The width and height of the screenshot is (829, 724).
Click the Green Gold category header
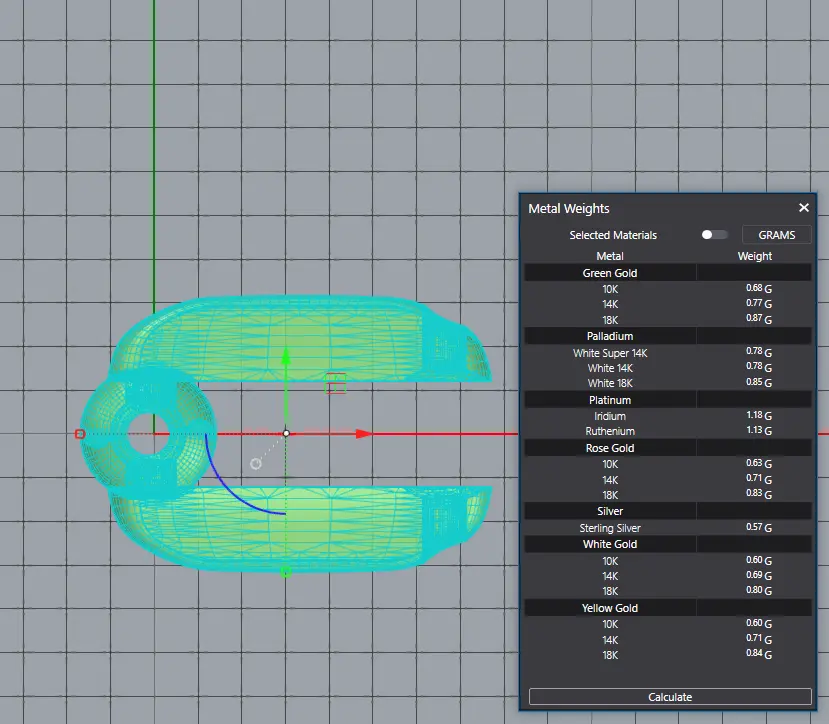(610, 273)
